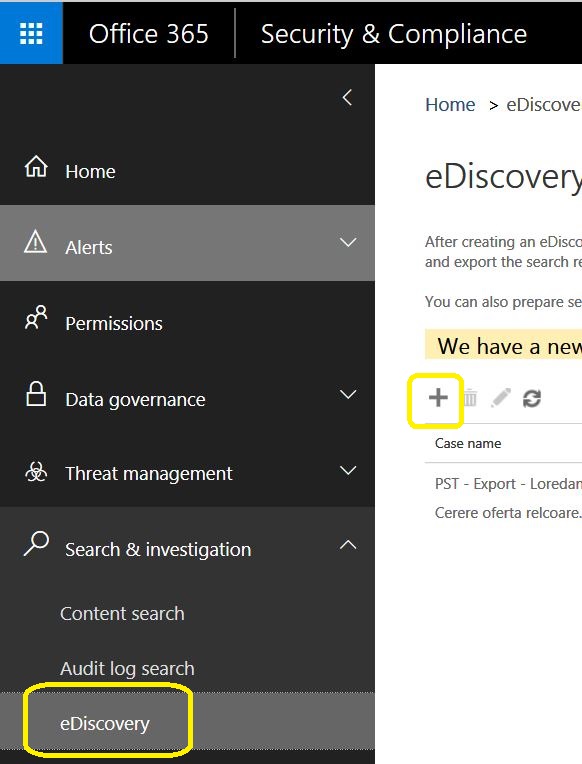This screenshot has height=764, width=582.
Task: Click the delete trash can icon
Action: pos(470,398)
